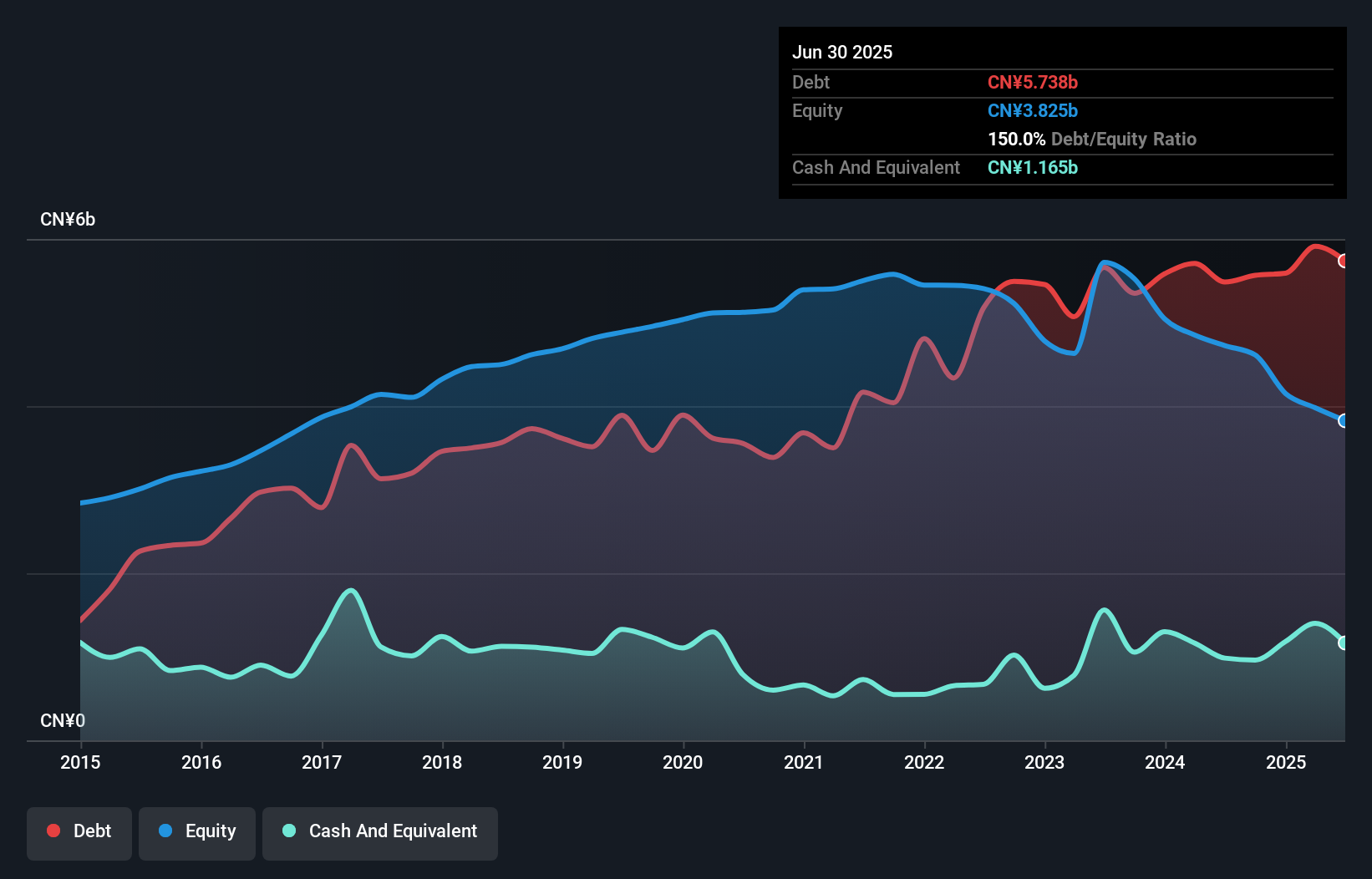Select the 2020 x-axis label
Screen dimensions: 1372x879
click(683, 762)
